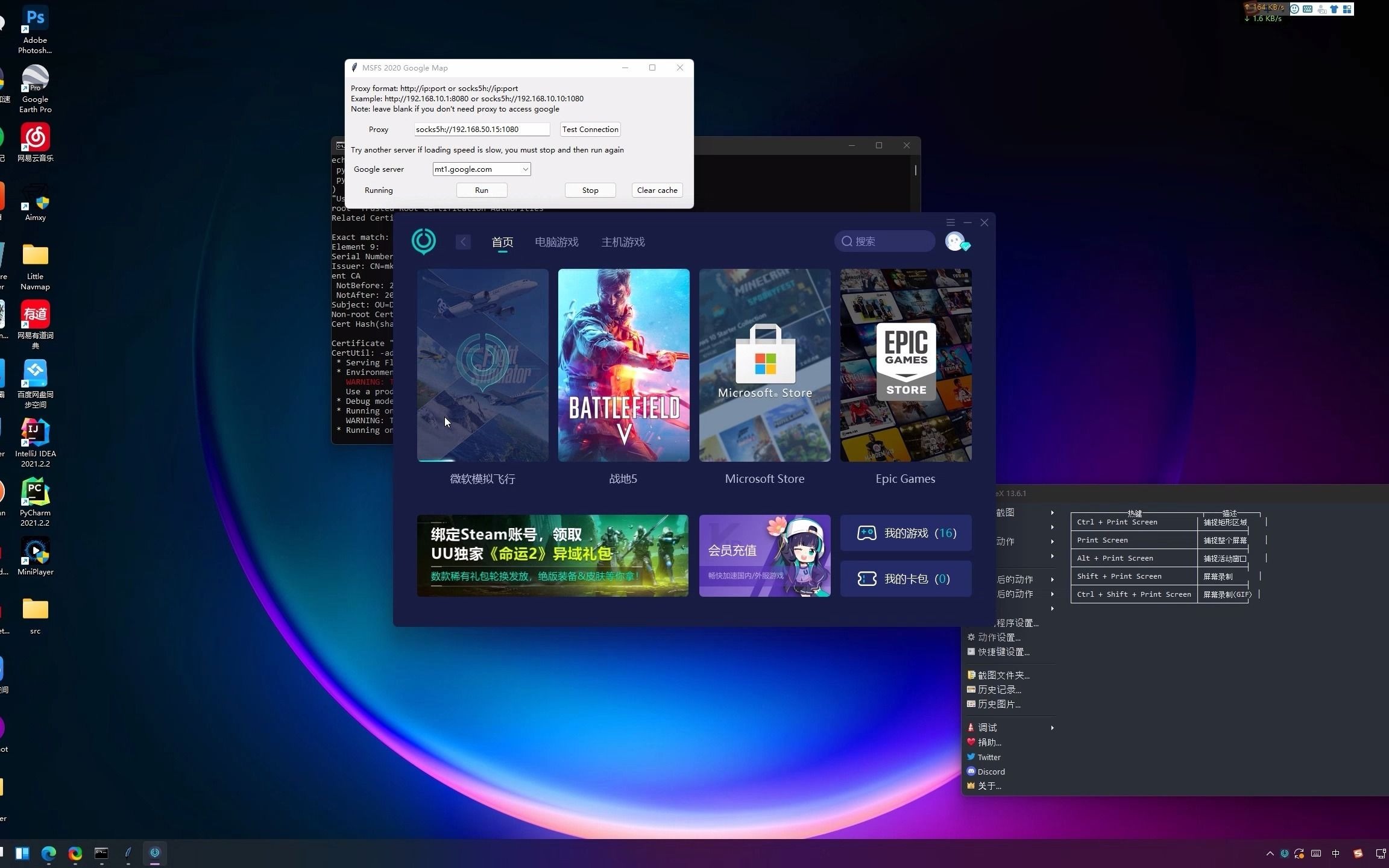Switch to the 主机游戏 tab
Image resolution: width=1389 pixels, height=868 pixels.
click(623, 242)
